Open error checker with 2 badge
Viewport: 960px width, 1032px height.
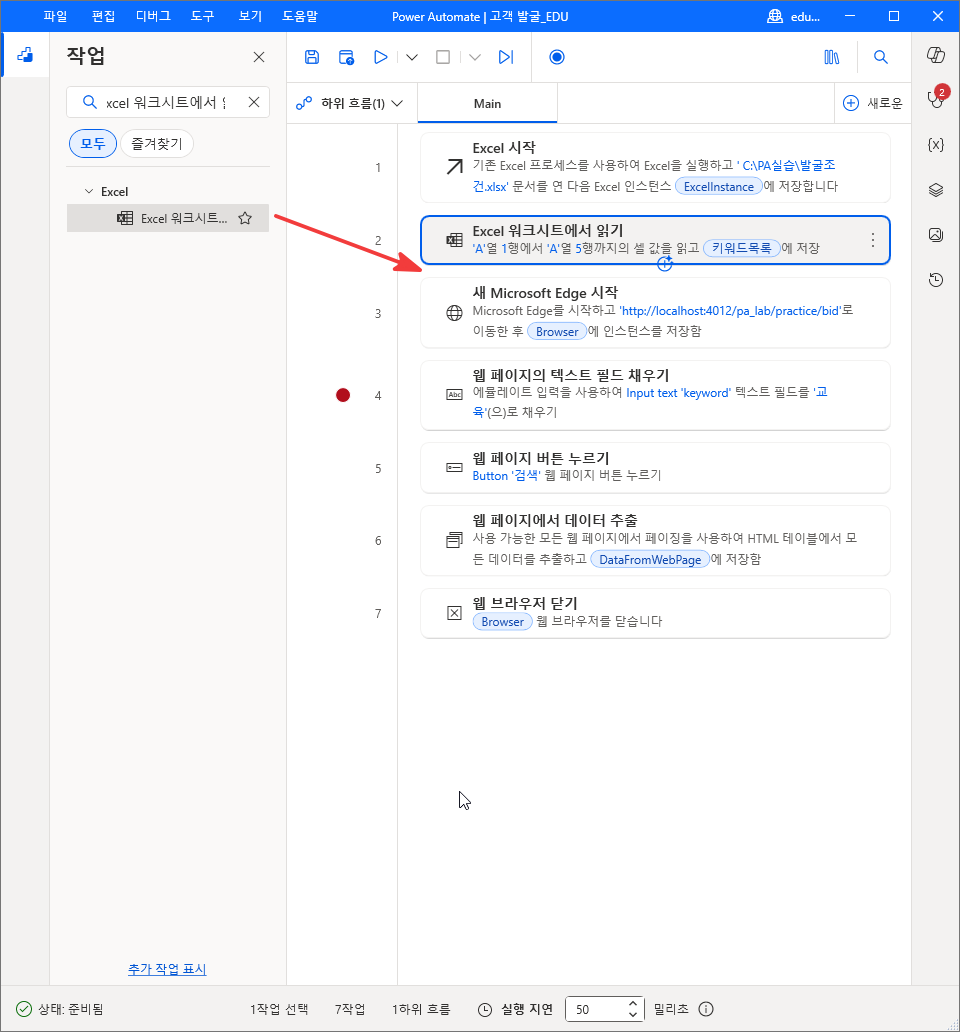(x=936, y=97)
